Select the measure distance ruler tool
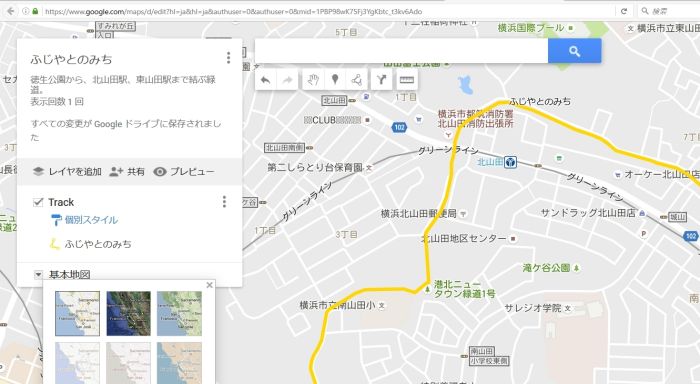The width and height of the screenshot is (700, 384). coord(406,80)
